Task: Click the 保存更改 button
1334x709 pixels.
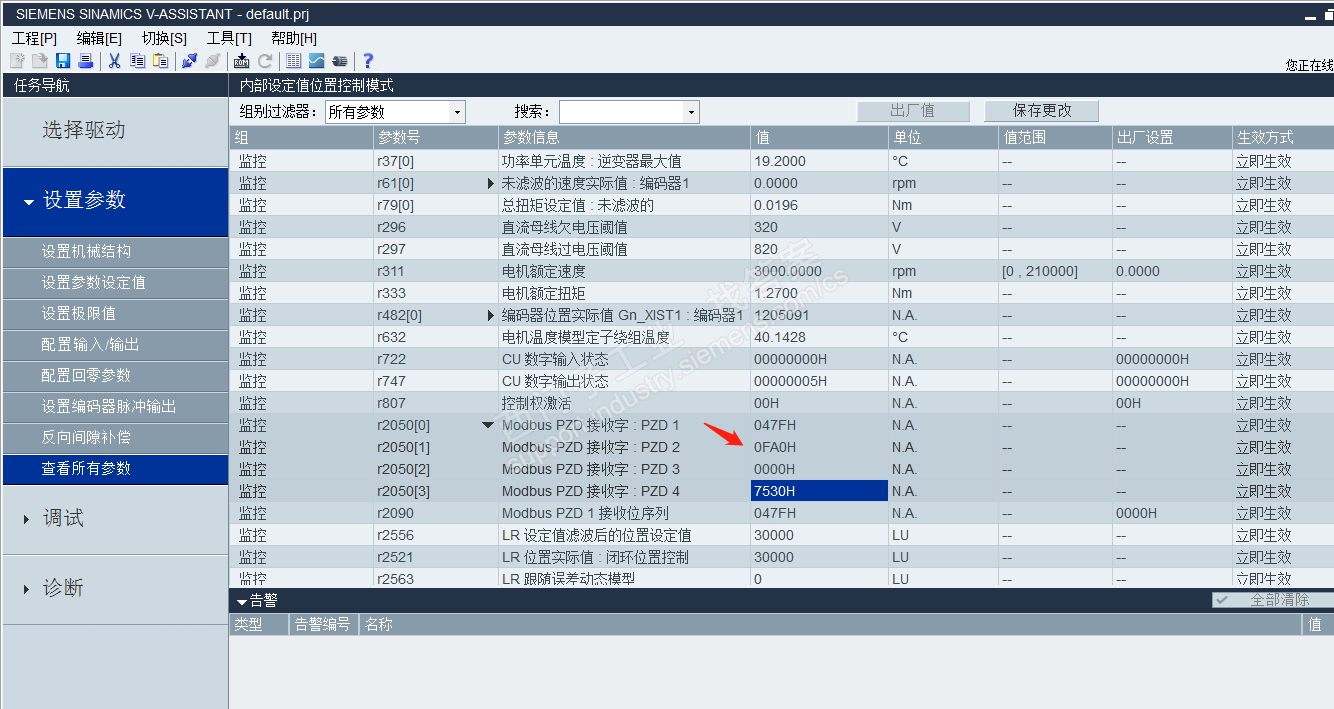Action: [1042, 111]
